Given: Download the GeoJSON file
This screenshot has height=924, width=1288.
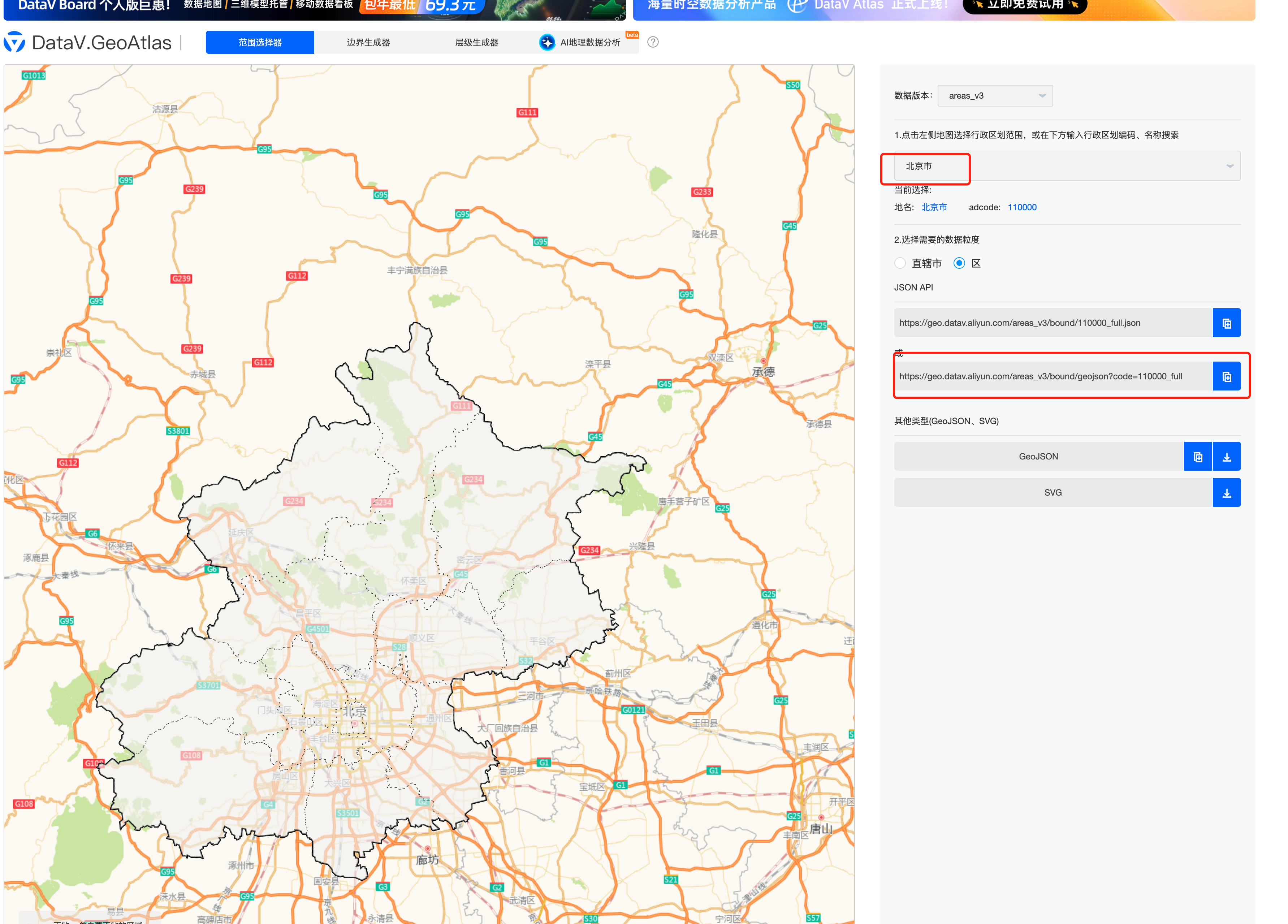Looking at the screenshot, I should pyautogui.click(x=1227, y=457).
